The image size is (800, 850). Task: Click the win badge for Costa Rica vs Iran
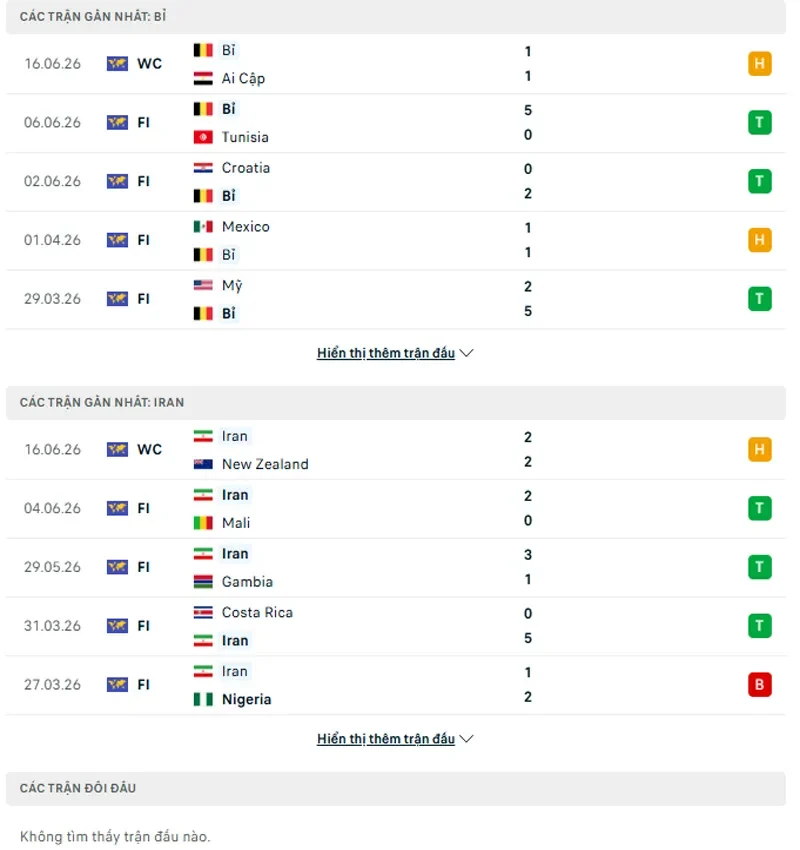pos(759,626)
